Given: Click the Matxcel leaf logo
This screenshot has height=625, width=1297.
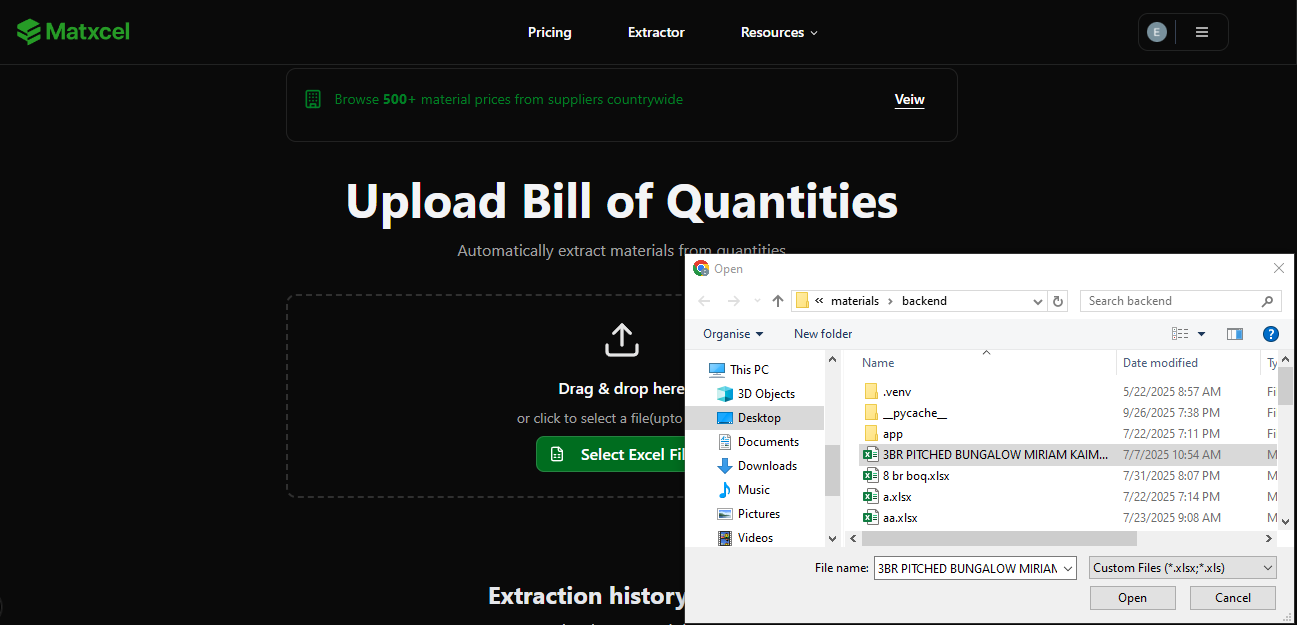Looking at the screenshot, I should 32,31.
